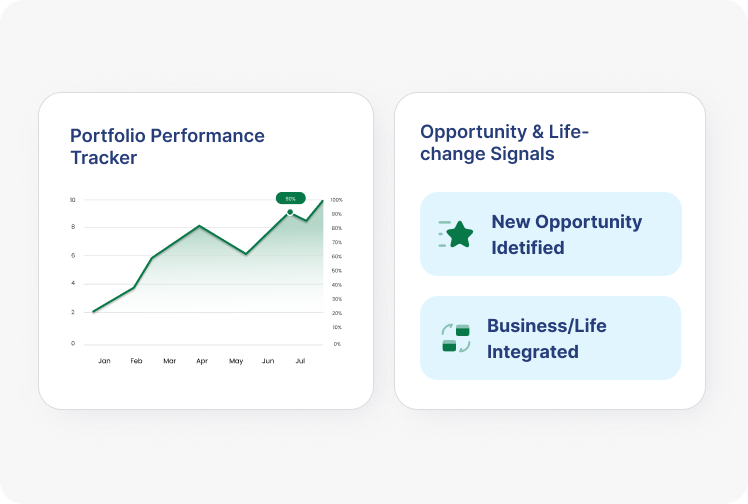
Task: Click the Portfolio Performance Tracker title
Action: click(167, 146)
